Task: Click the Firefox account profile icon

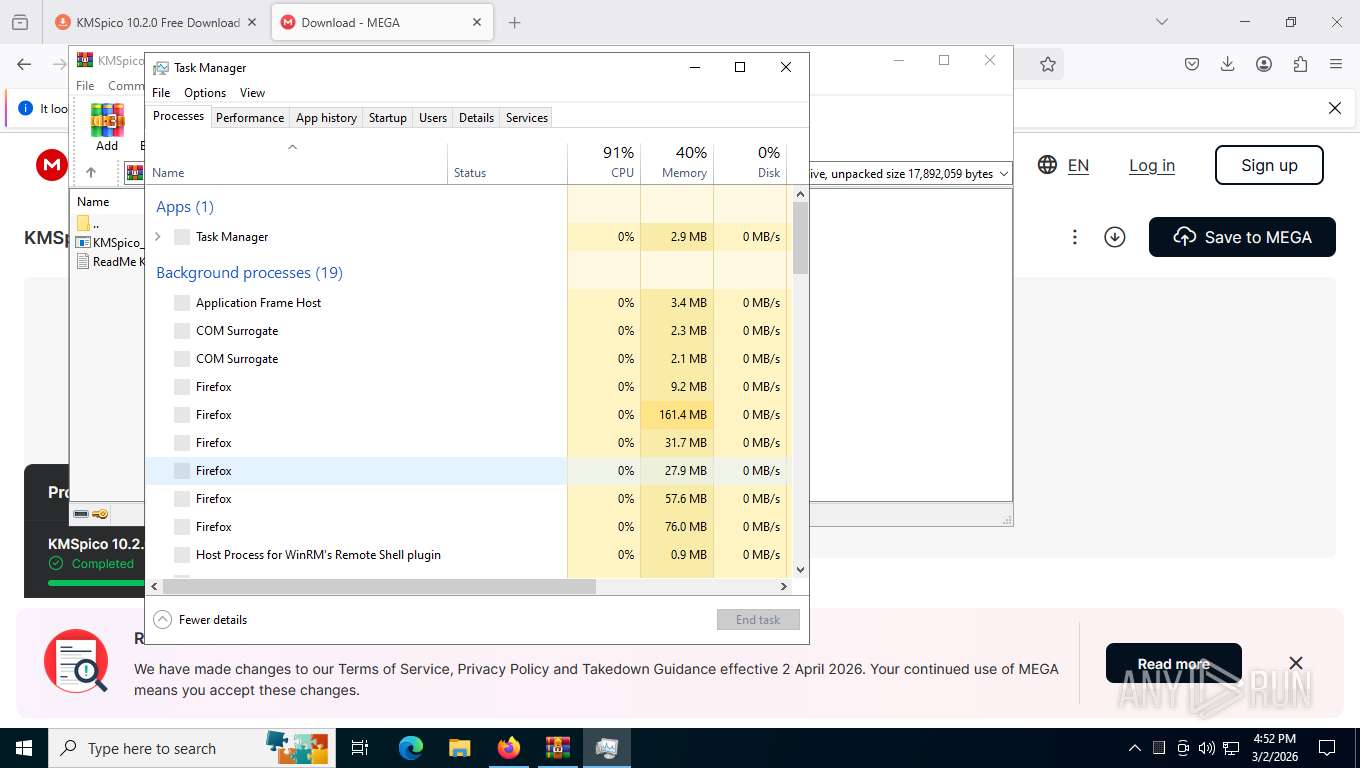Action: pyautogui.click(x=1264, y=64)
